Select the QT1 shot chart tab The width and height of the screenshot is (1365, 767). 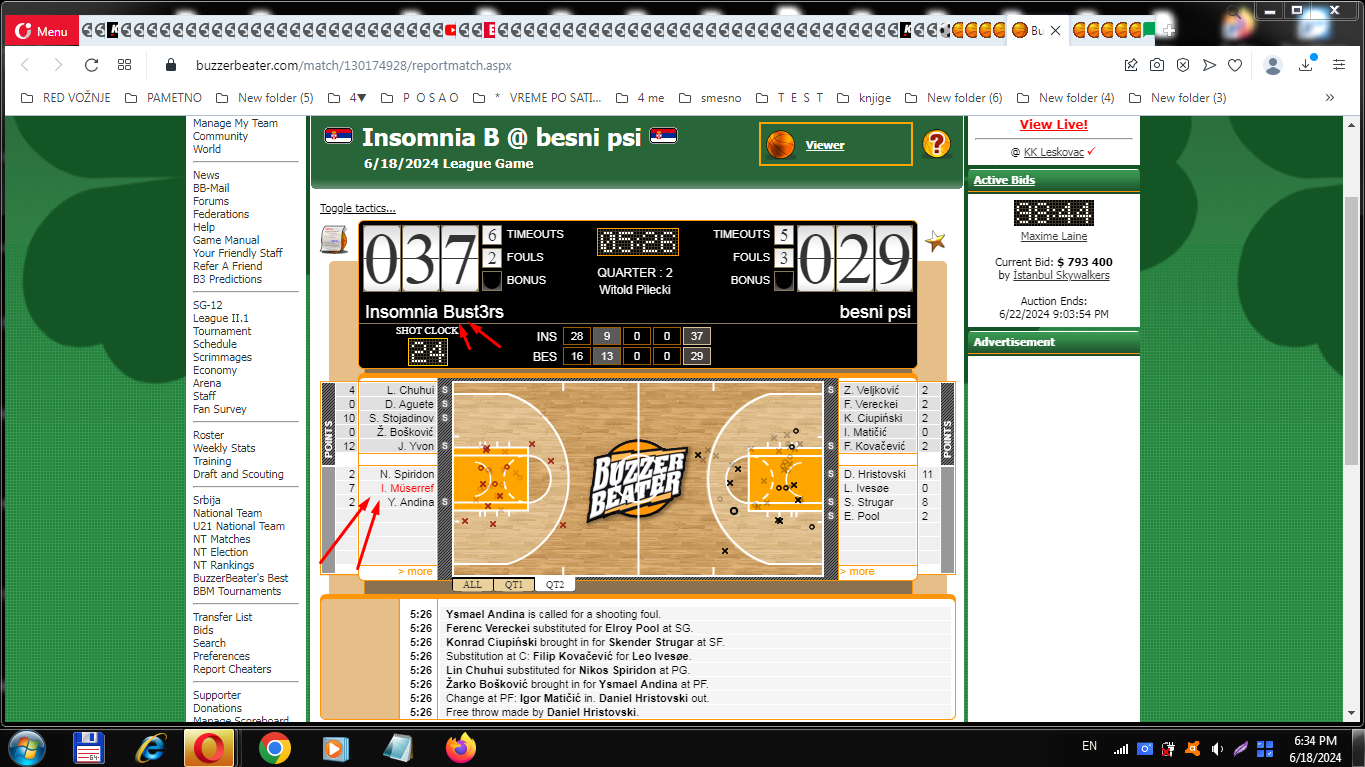[513, 585]
